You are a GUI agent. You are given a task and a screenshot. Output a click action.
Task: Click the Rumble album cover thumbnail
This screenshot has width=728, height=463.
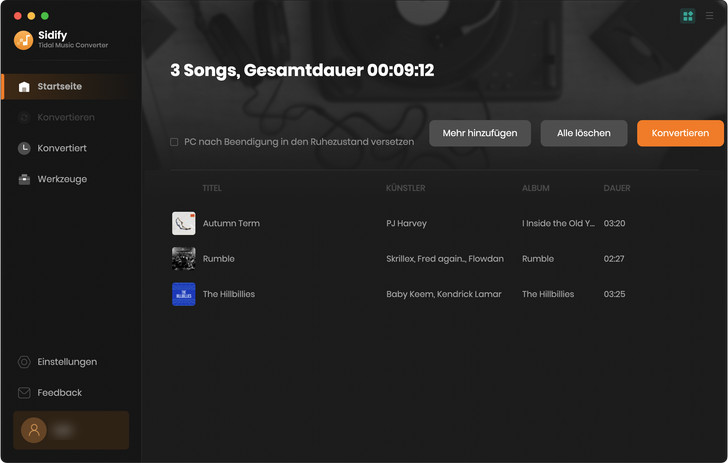point(184,259)
